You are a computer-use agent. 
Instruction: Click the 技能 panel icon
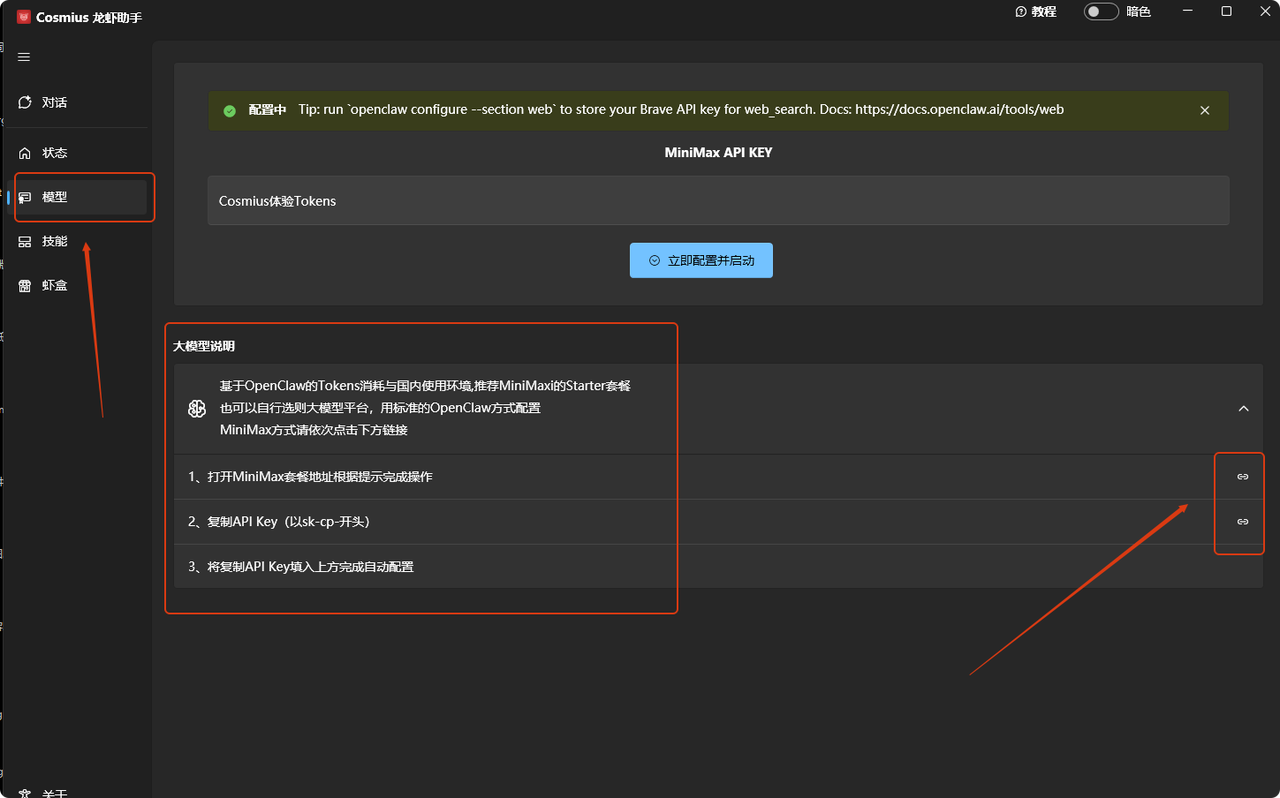point(25,241)
